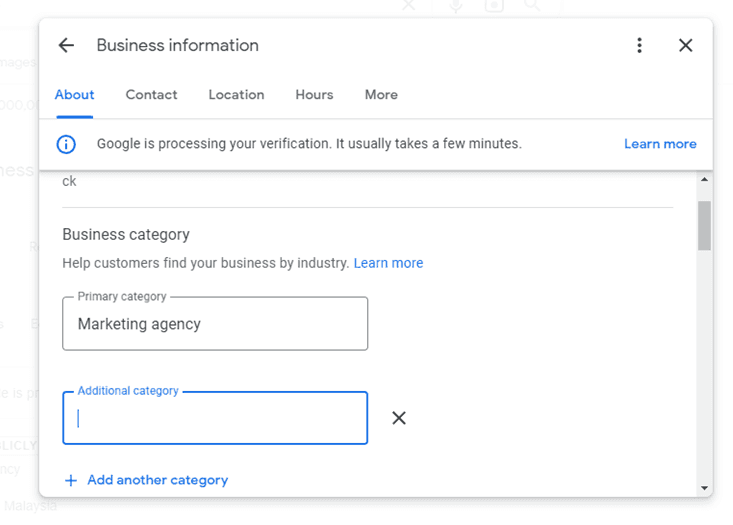This screenshot has height=525, width=733.
Task: Click the verification processing message text
Action: [309, 144]
